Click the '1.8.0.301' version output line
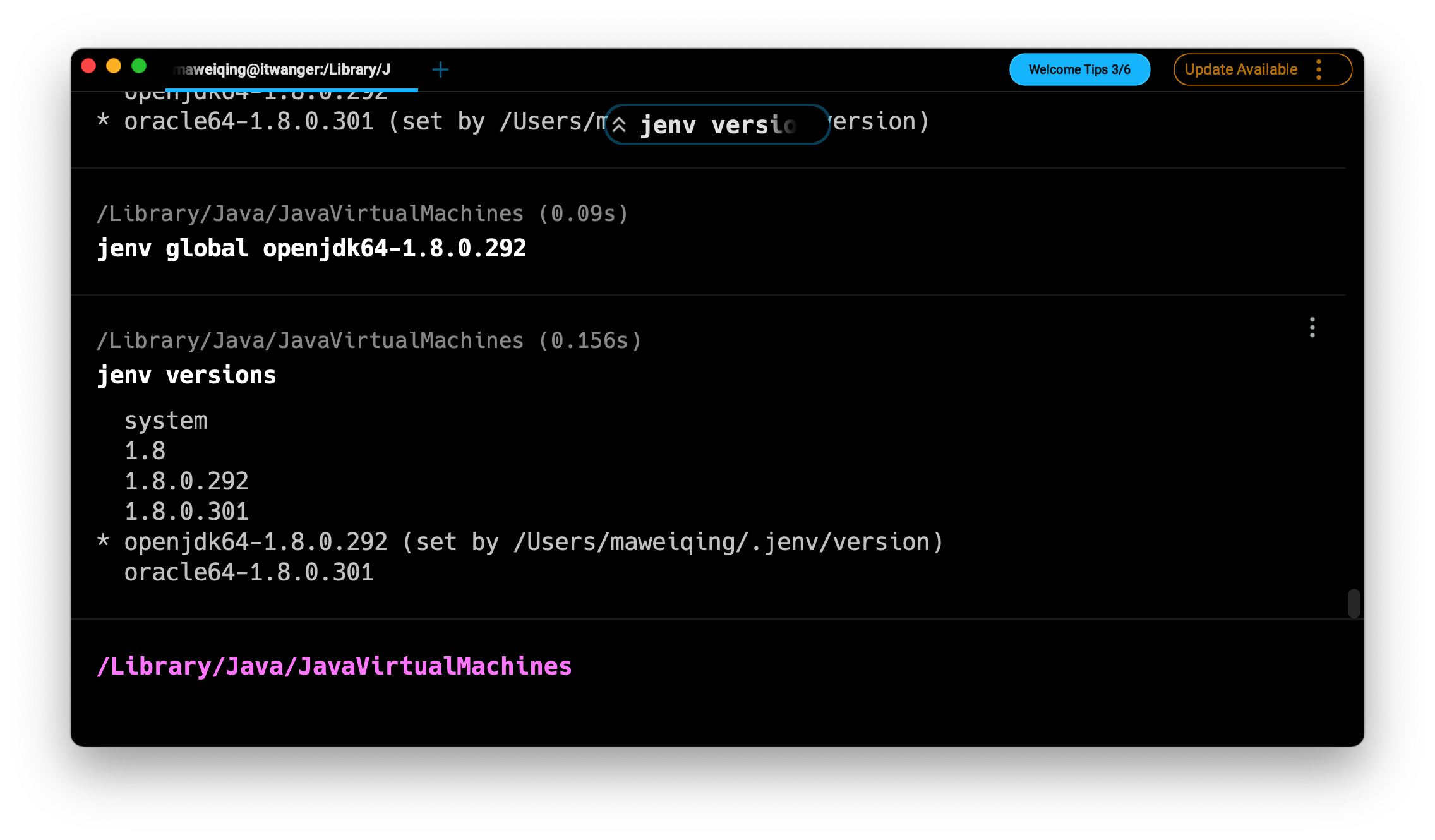The height and width of the screenshot is (840, 1435). tap(186, 512)
